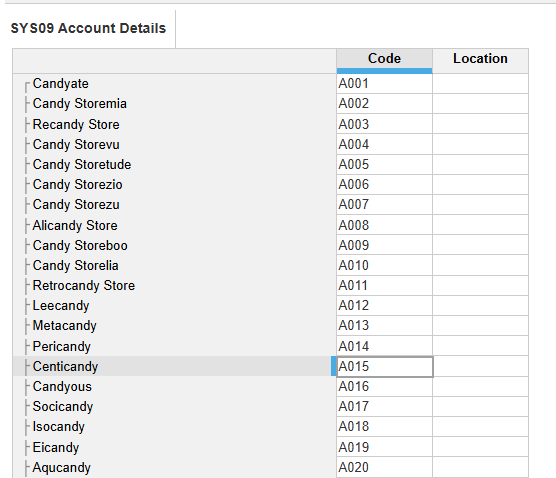
Task: Select the Pericandy tree item
Action: [x=62, y=346]
